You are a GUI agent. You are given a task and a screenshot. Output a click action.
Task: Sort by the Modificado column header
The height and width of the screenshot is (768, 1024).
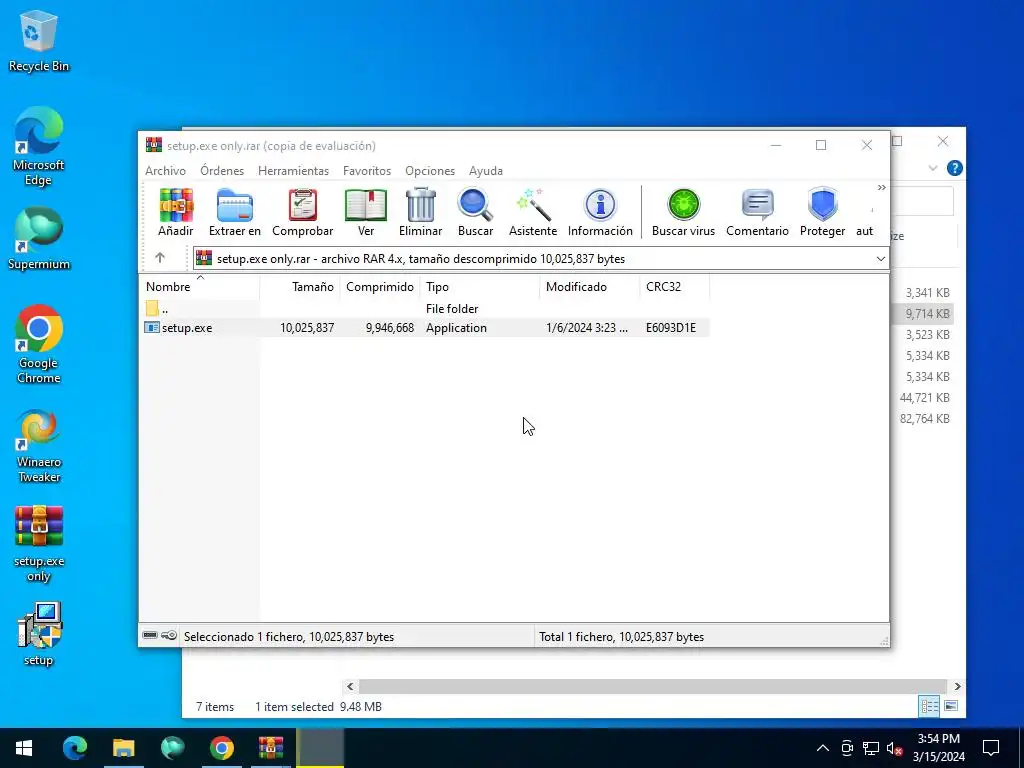pyautogui.click(x=590, y=287)
